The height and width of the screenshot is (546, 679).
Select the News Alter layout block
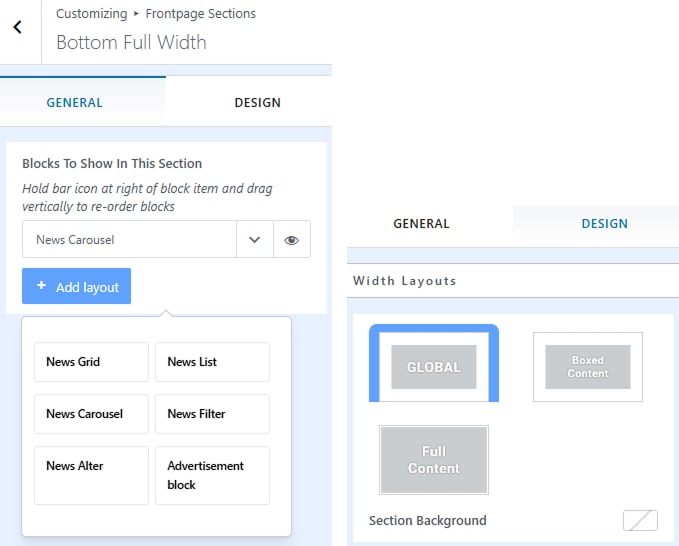pyautogui.click(x=91, y=475)
